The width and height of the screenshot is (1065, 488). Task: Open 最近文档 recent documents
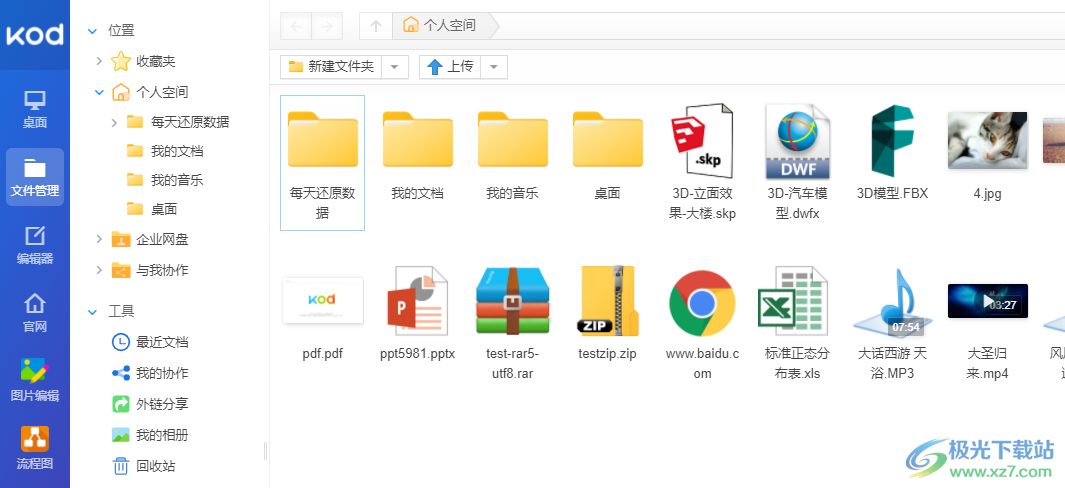[x=149, y=342]
